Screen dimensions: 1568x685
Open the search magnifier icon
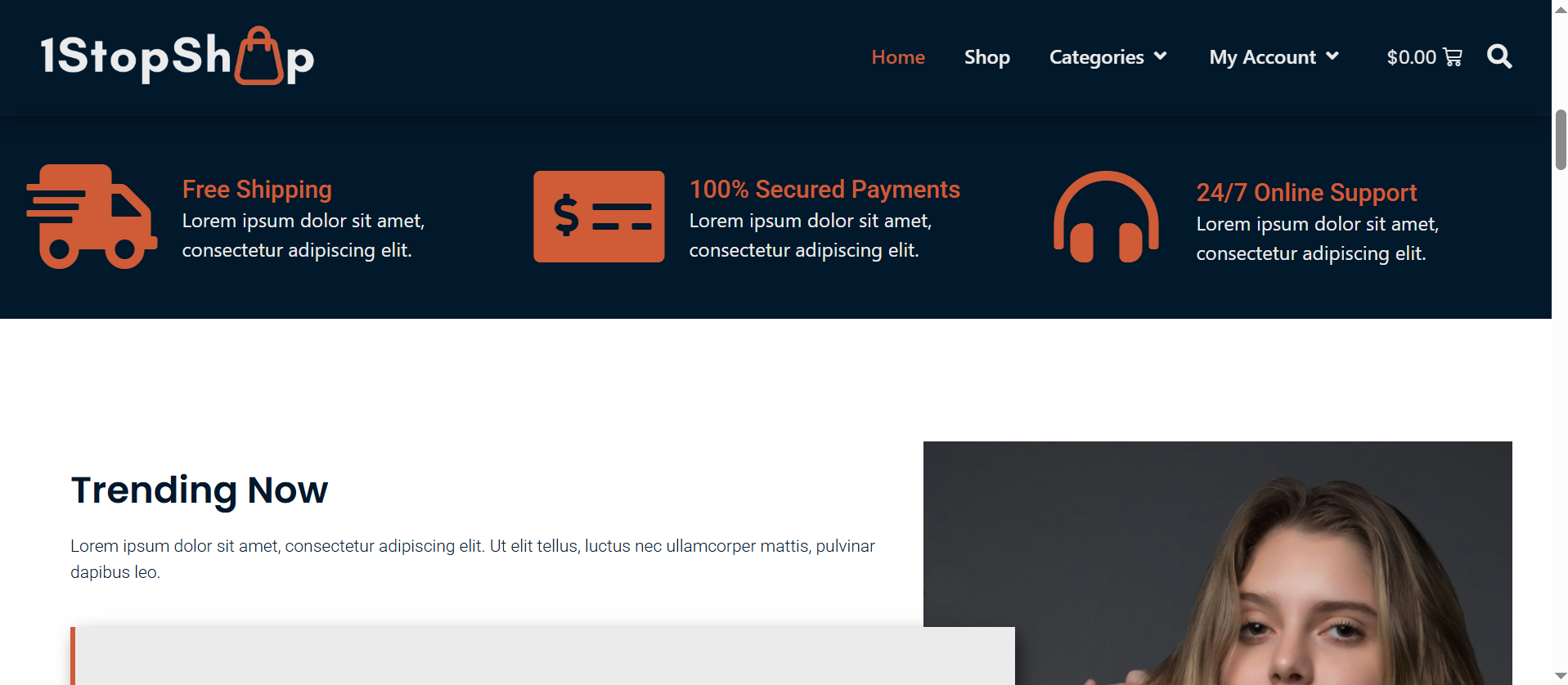[1499, 56]
